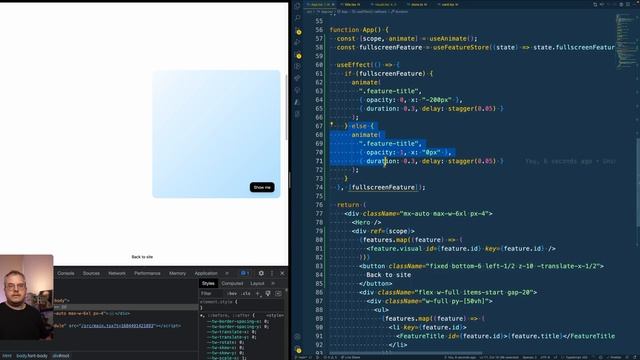Click 'Back to site' text on line 84
This screenshot has width=640, height=360.
coord(389,275)
